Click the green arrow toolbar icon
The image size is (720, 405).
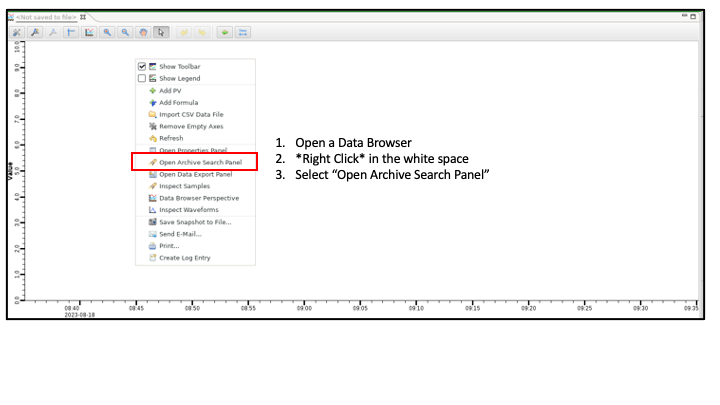pos(225,33)
